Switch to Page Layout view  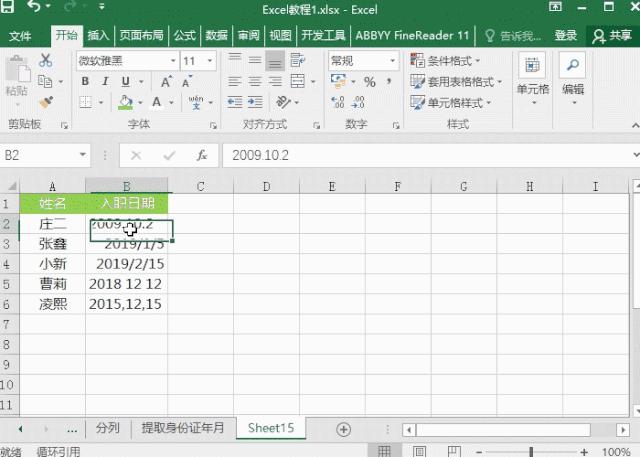click(x=419, y=451)
